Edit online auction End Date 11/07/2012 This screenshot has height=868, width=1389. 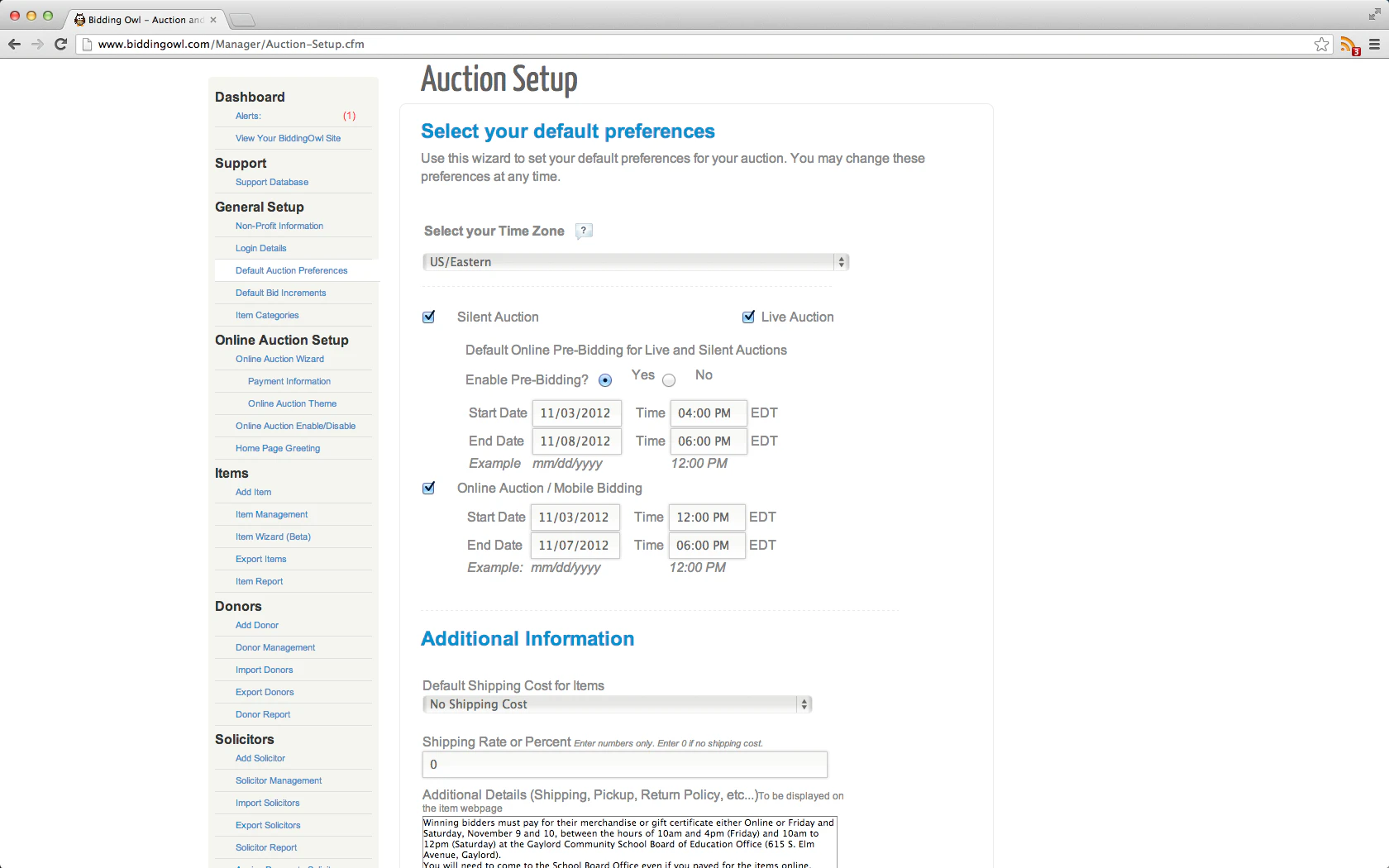tap(575, 546)
